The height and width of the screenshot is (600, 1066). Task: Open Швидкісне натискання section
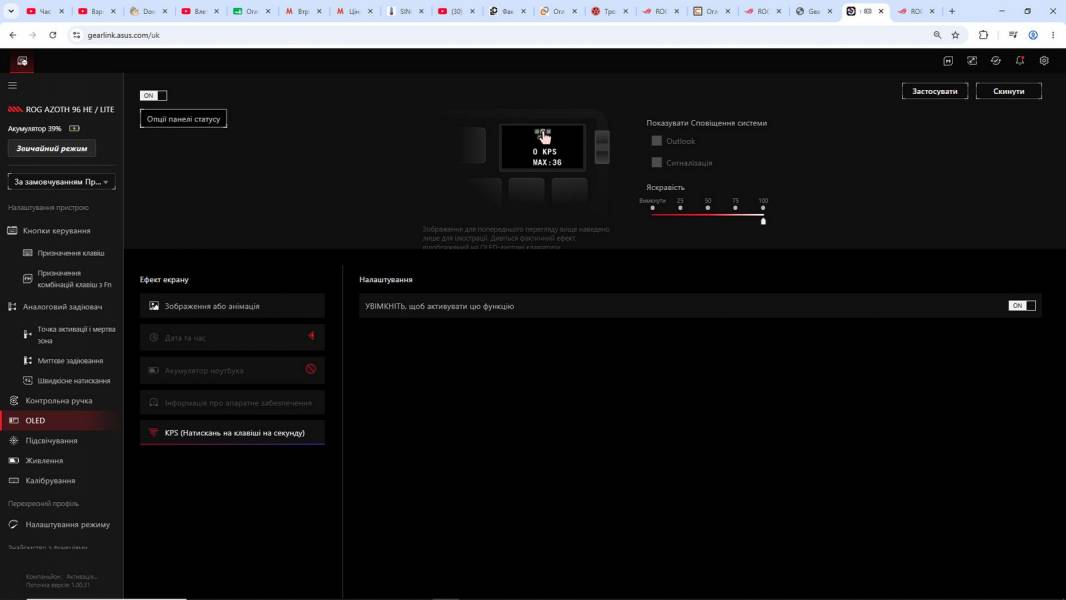(73, 381)
